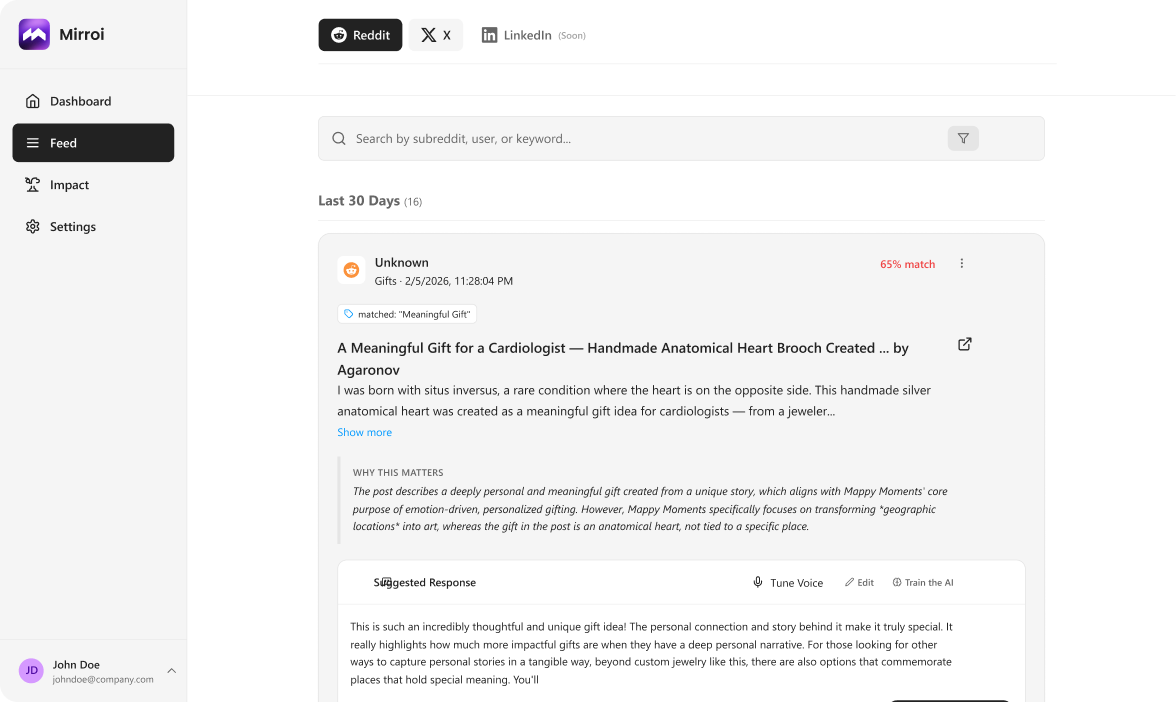This screenshot has width=1176, height=702.
Task: Click the search magnifier icon
Action: coord(339,139)
